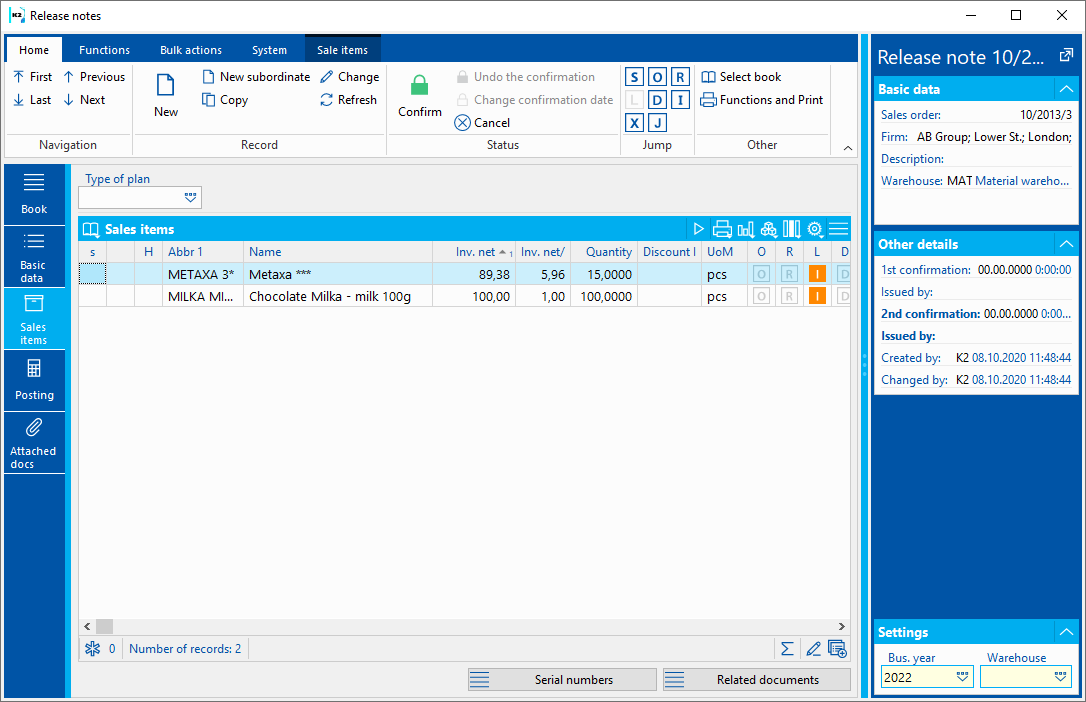Open the Warehouse dropdown in Settings

pos(1060,676)
